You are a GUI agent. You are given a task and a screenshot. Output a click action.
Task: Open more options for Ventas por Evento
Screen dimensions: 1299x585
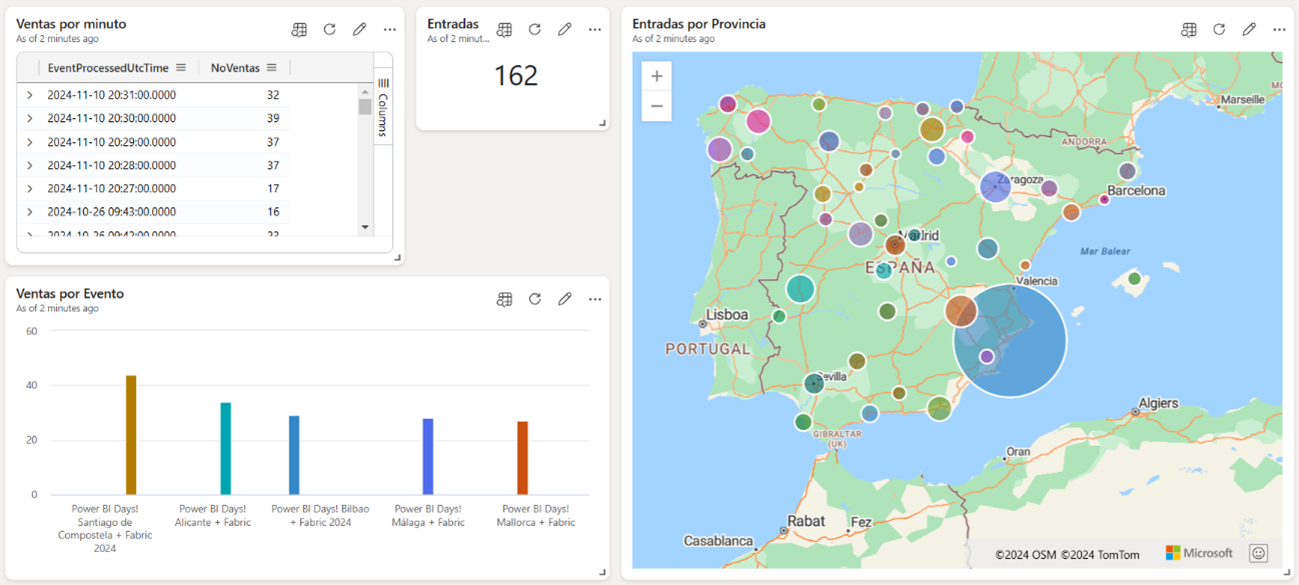595,299
